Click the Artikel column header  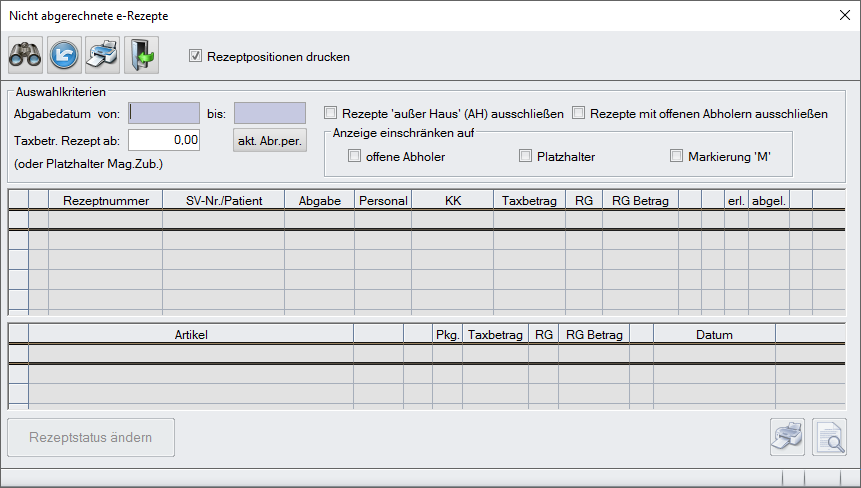tap(190, 335)
